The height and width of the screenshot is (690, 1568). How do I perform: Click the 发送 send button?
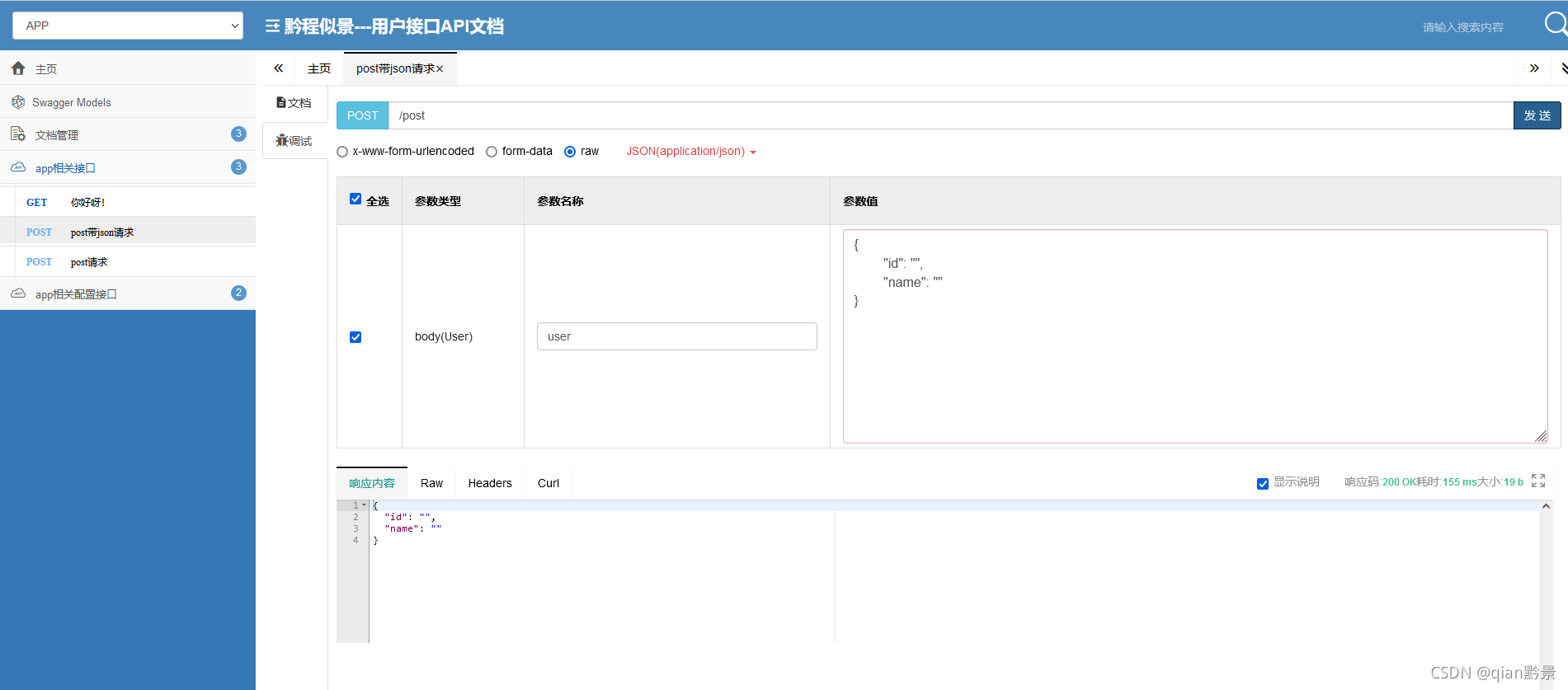[x=1537, y=115]
